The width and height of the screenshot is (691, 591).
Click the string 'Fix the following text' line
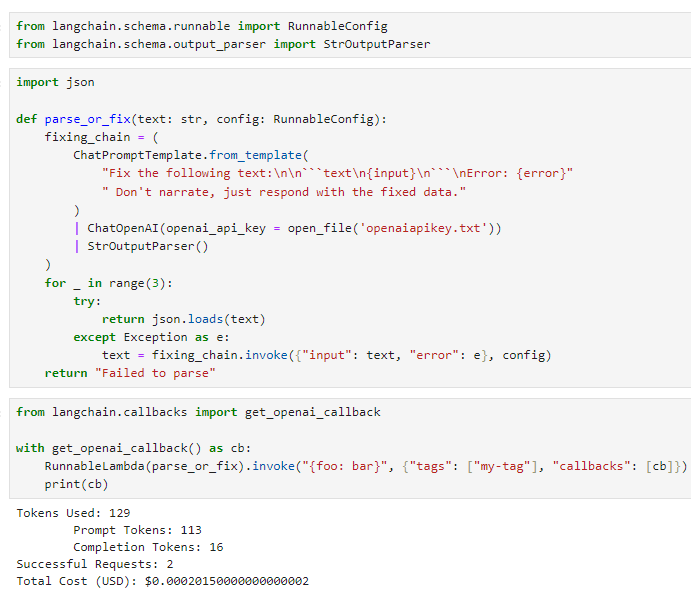(x=337, y=173)
